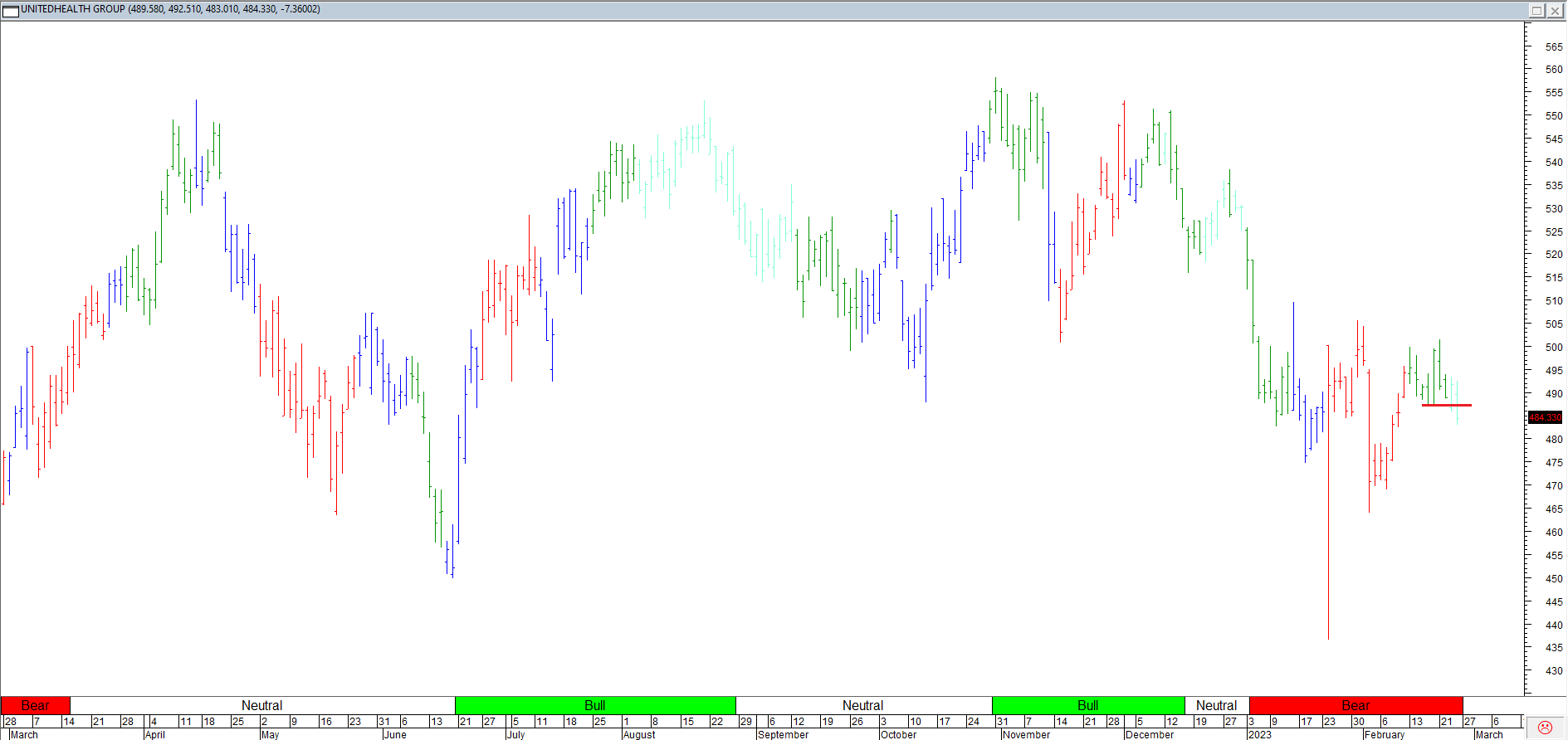Click the September month label
Screen dimensions: 1568x740
coord(784,734)
